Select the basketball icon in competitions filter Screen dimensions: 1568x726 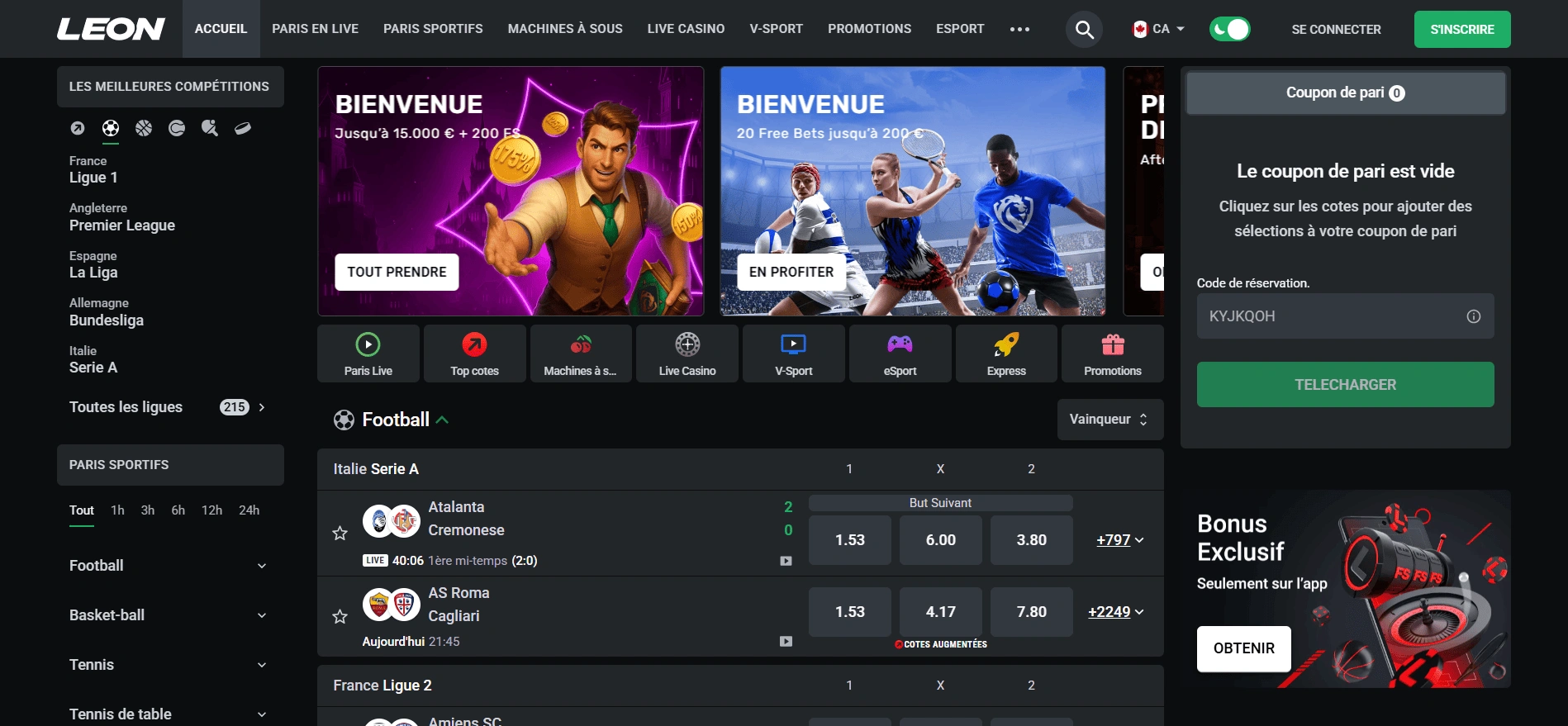click(x=144, y=128)
